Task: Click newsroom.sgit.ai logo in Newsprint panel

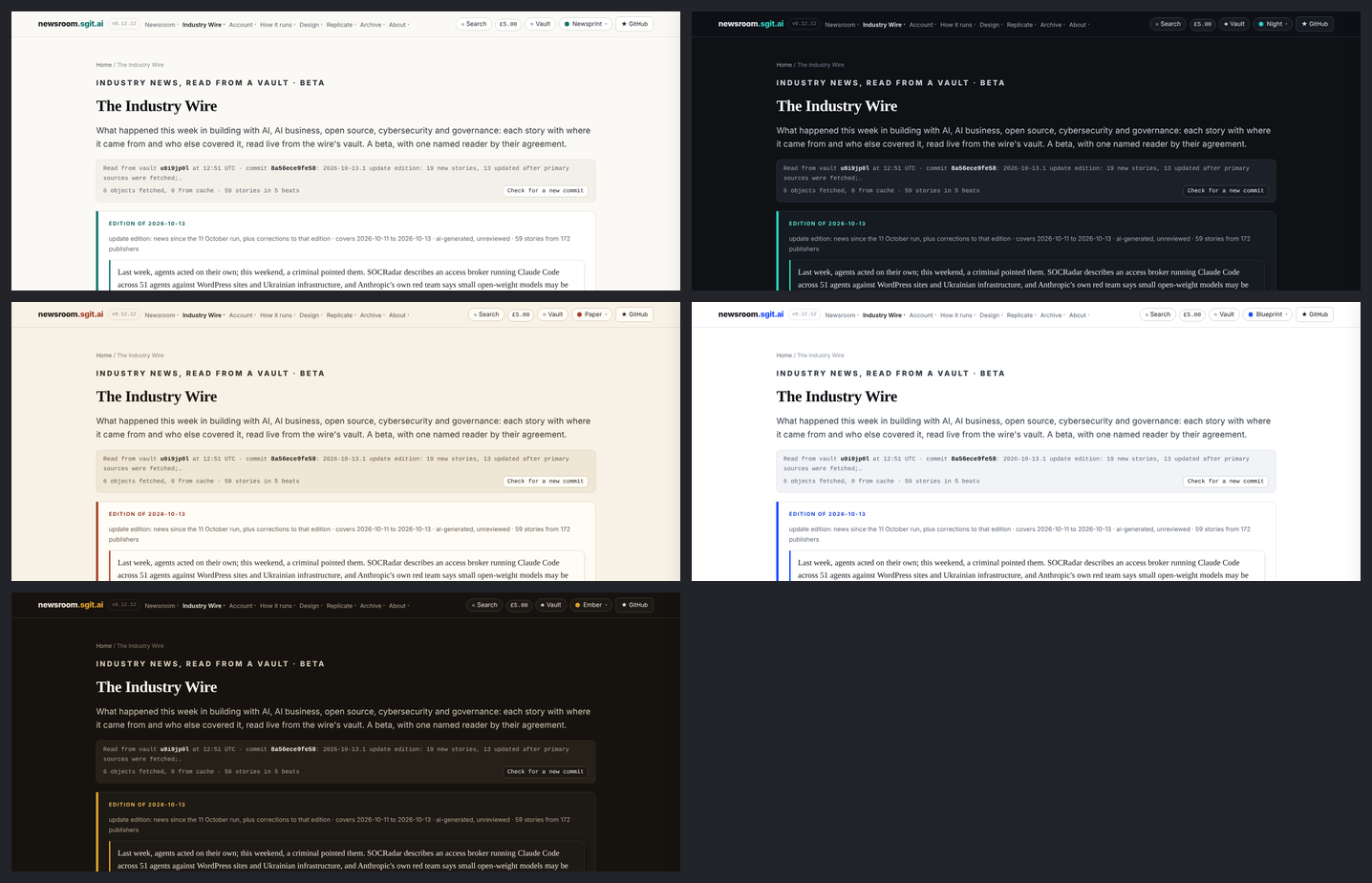Action: [71, 24]
